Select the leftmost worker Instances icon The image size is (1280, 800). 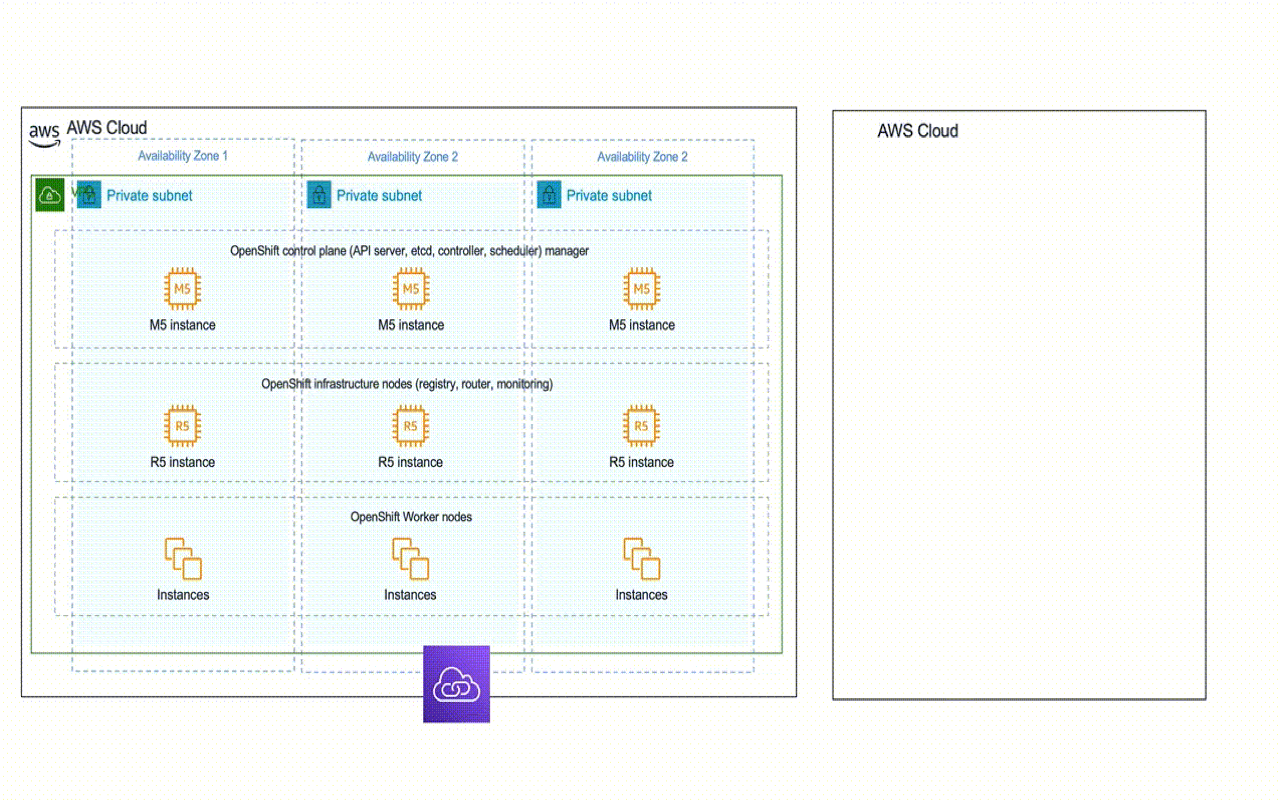[x=183, y=558]
